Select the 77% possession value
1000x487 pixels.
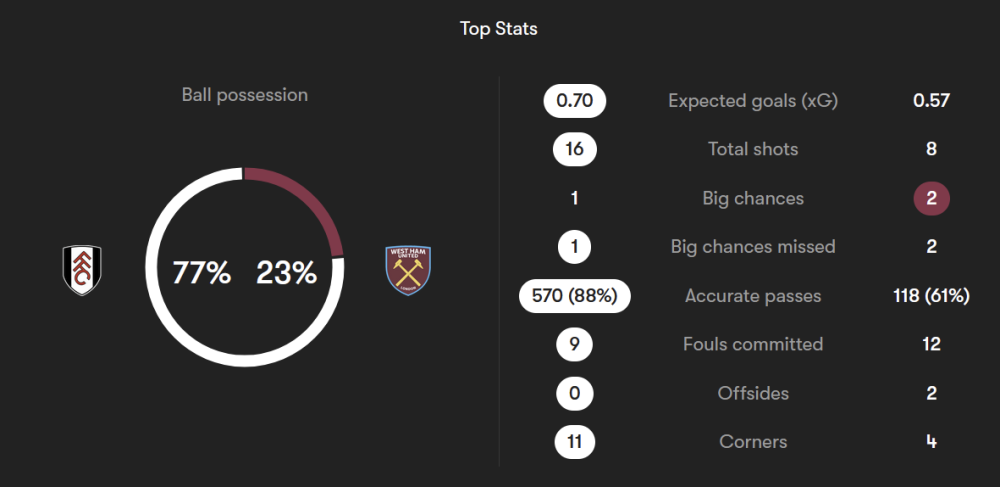coord(201,272)
